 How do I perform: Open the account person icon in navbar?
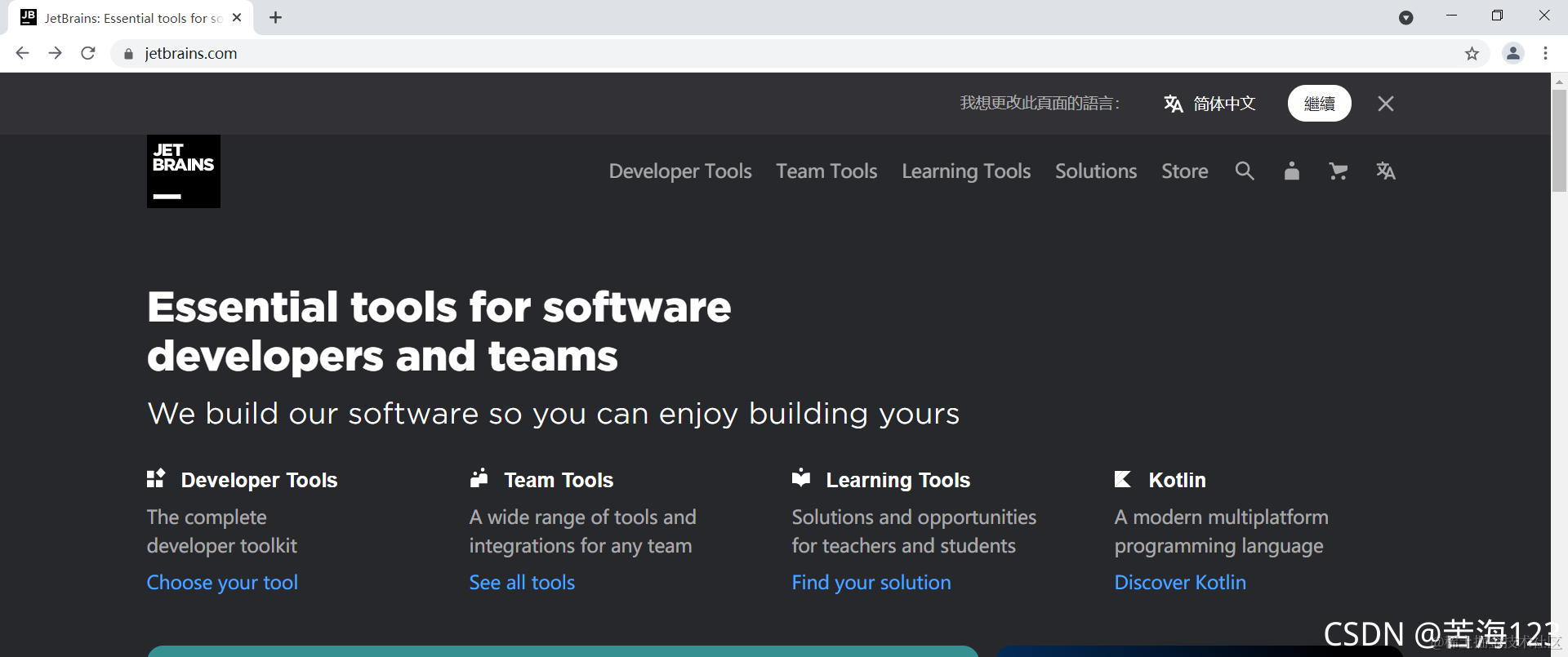click(1291, 171)
